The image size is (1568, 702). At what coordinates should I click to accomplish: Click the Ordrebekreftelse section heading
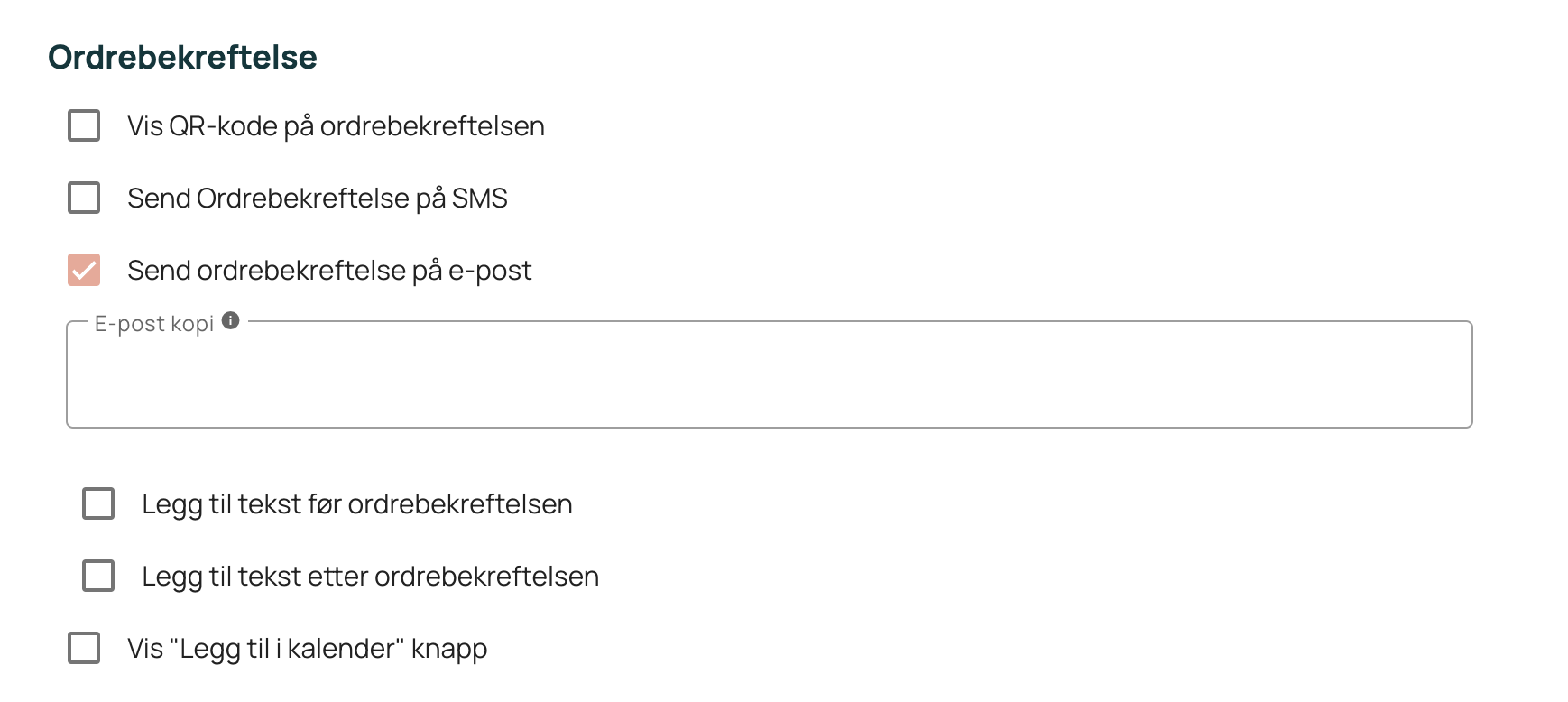click(x=183, y=57)
